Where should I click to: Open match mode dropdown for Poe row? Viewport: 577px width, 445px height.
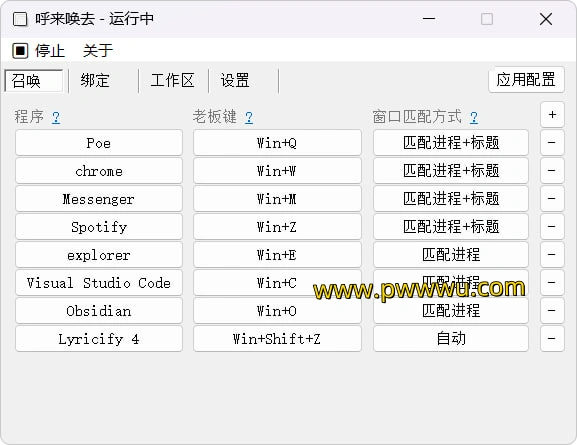coord(451,142)
